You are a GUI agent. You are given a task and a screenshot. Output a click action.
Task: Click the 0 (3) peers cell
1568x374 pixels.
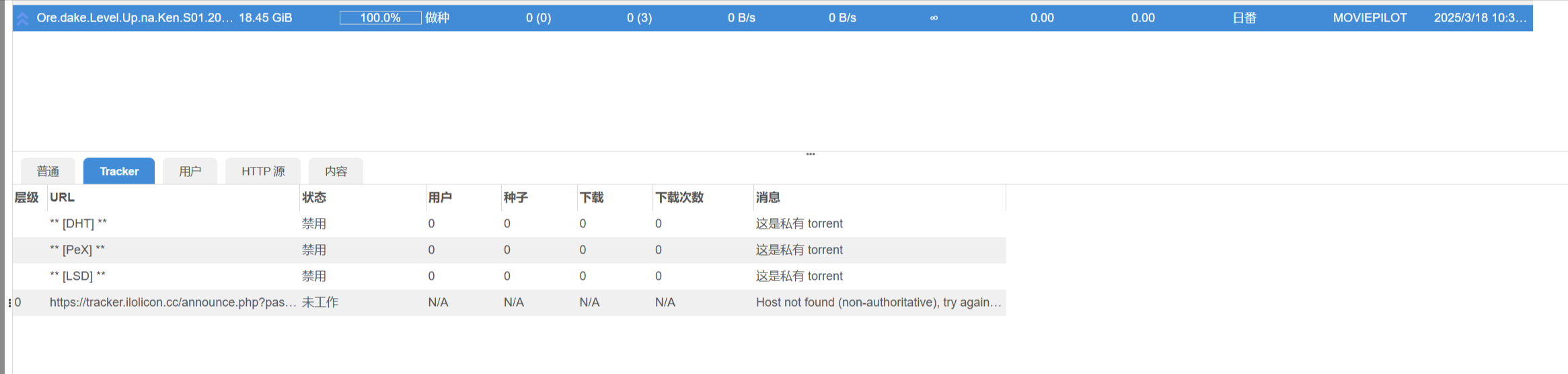pos(639,18)
